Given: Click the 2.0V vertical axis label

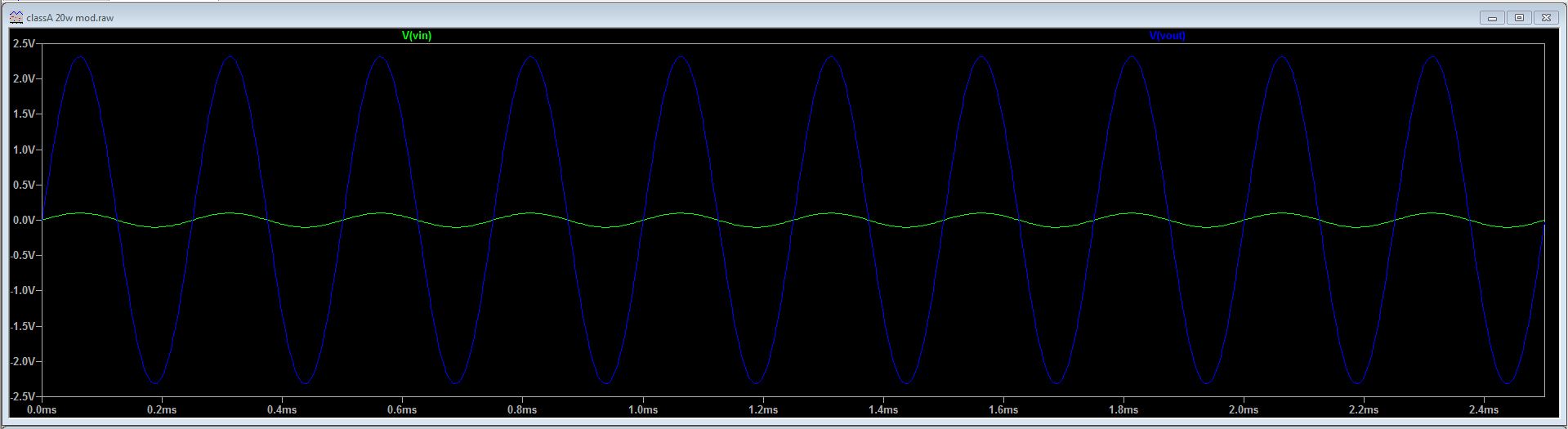Looking at the screenshot, I should pyautogui.click(x=24, y=78).
